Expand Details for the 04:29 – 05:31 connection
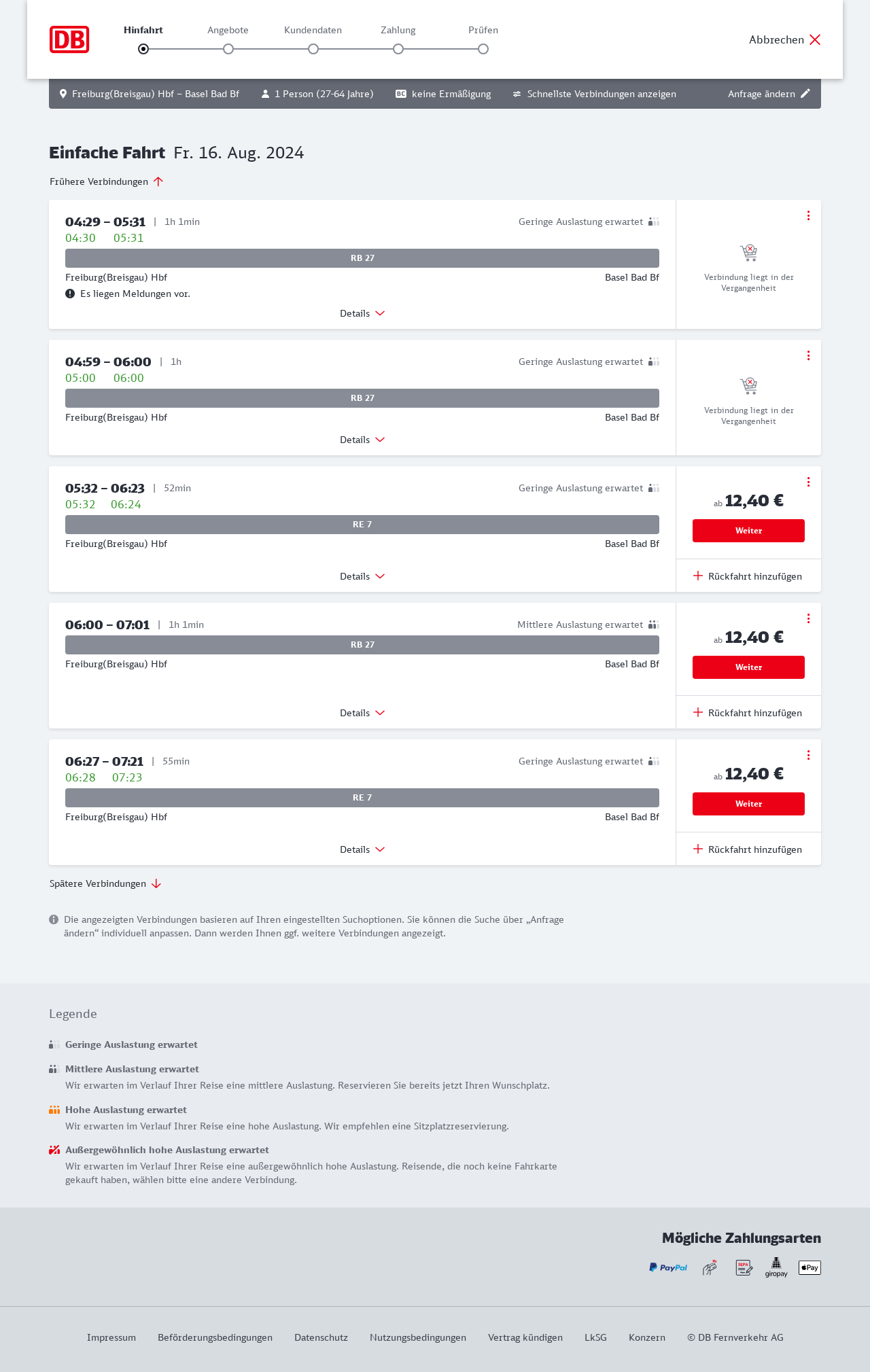Screen dimensions: 870x1372 362,313
